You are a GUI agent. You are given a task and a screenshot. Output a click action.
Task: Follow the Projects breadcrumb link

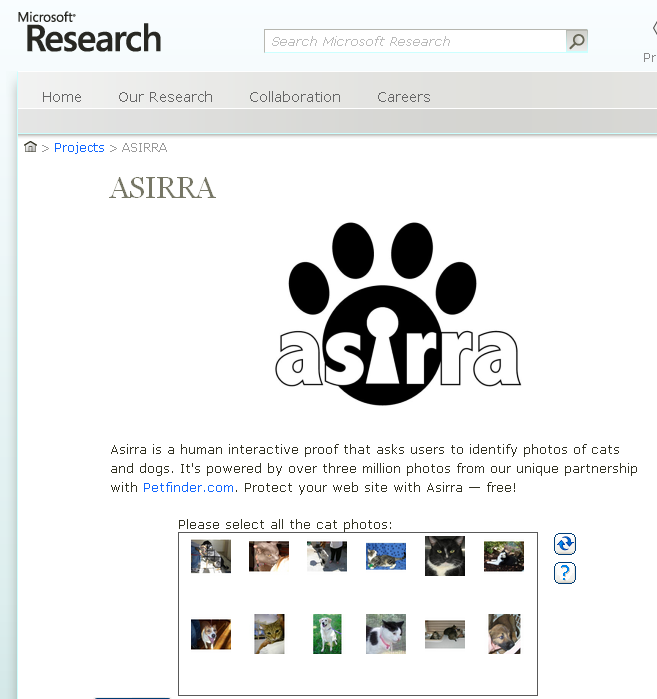coord(79,148)
